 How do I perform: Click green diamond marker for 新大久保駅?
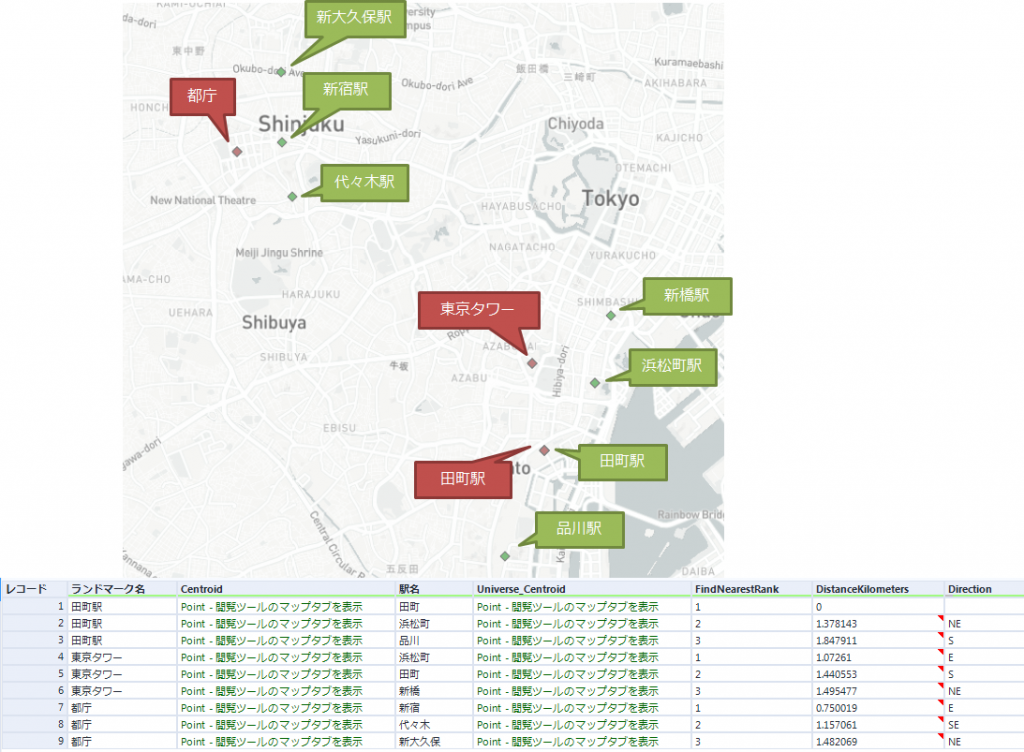click(282, 71)
